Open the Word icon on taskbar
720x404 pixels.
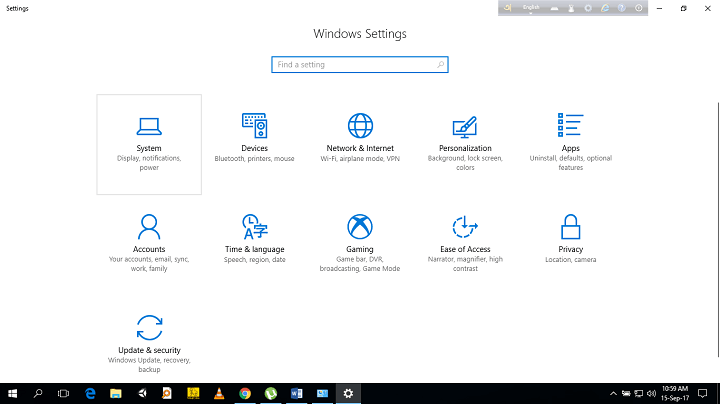pyautogui.click(x=297, y=393)
